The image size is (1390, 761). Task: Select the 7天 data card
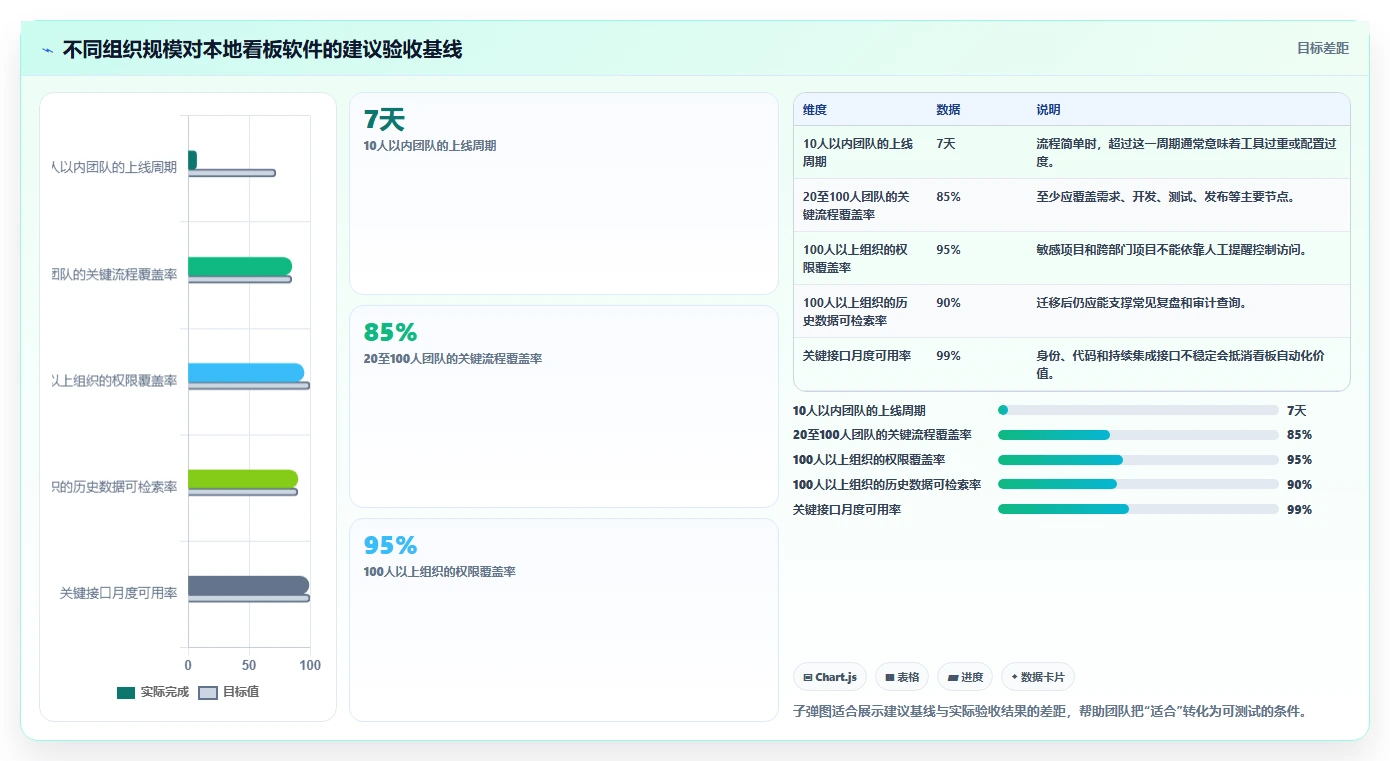coord(563,193)
